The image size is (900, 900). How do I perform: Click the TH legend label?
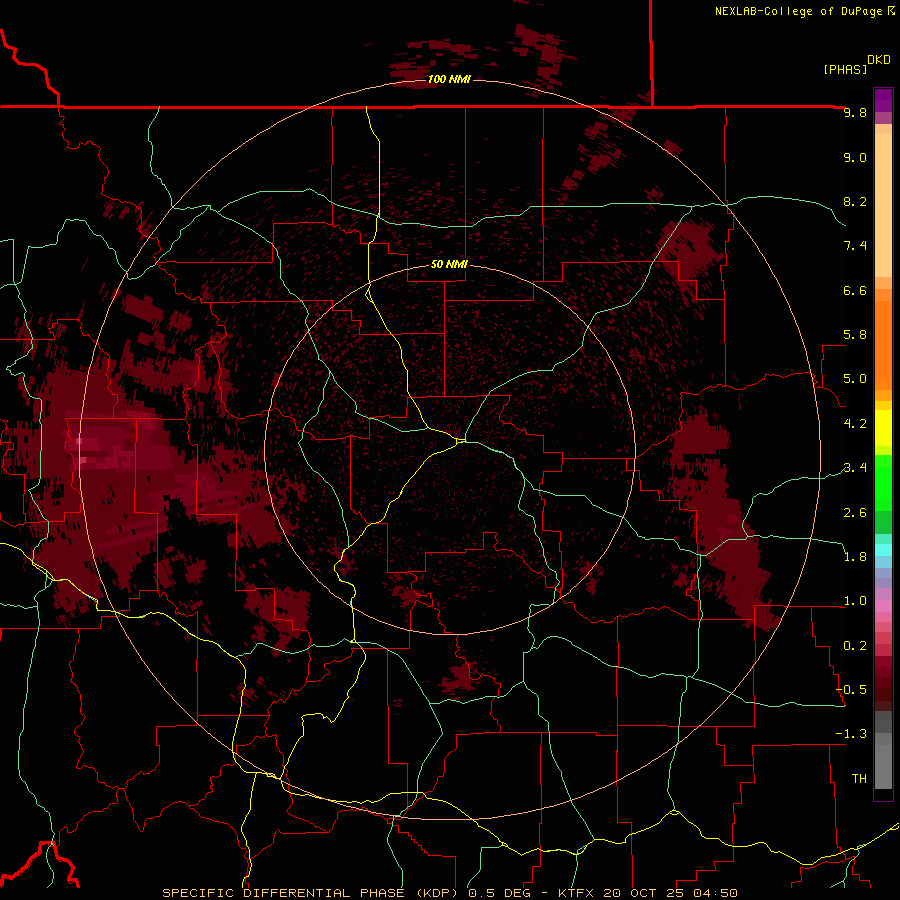coord(859,779)
